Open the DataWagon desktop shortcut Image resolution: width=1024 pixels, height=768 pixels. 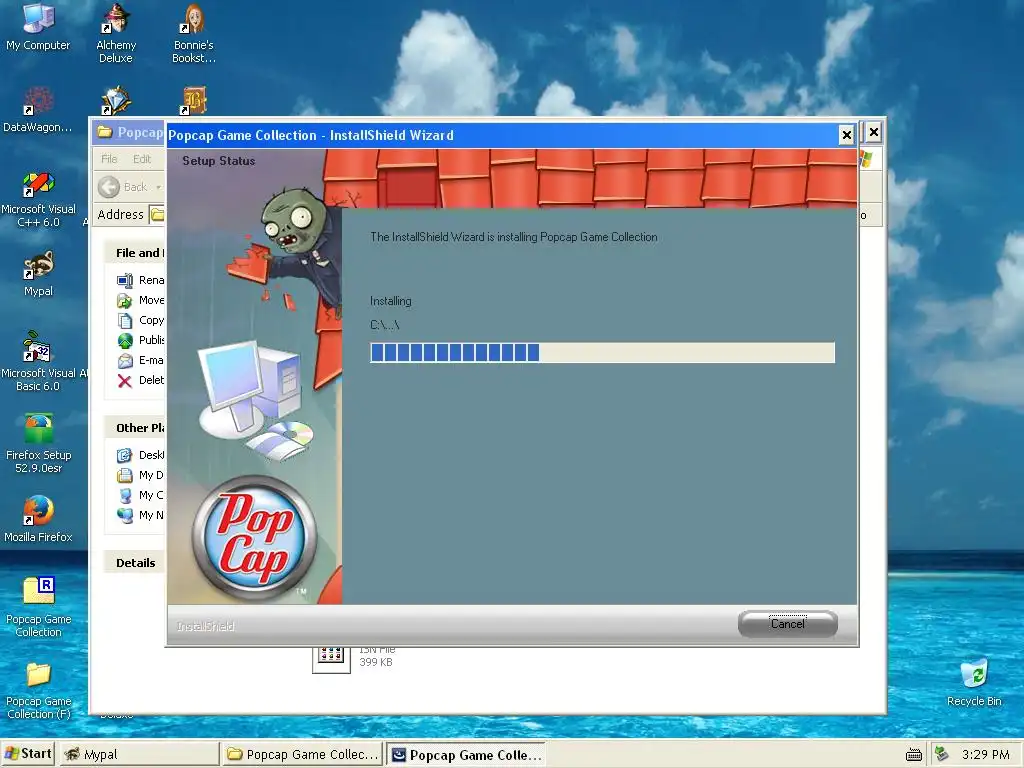coord(37,110)
